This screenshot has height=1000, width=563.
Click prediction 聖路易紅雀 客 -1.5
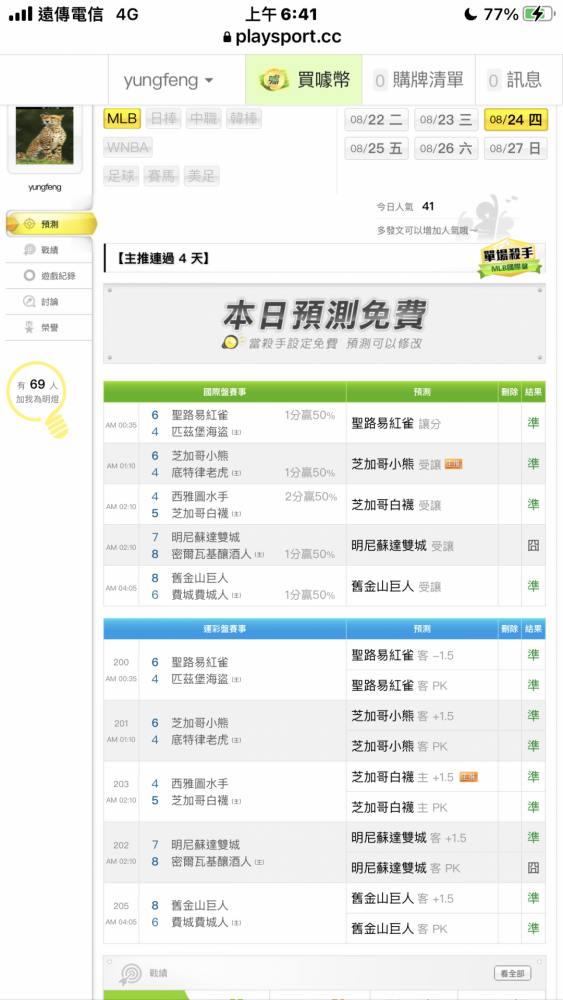point(402,656)
